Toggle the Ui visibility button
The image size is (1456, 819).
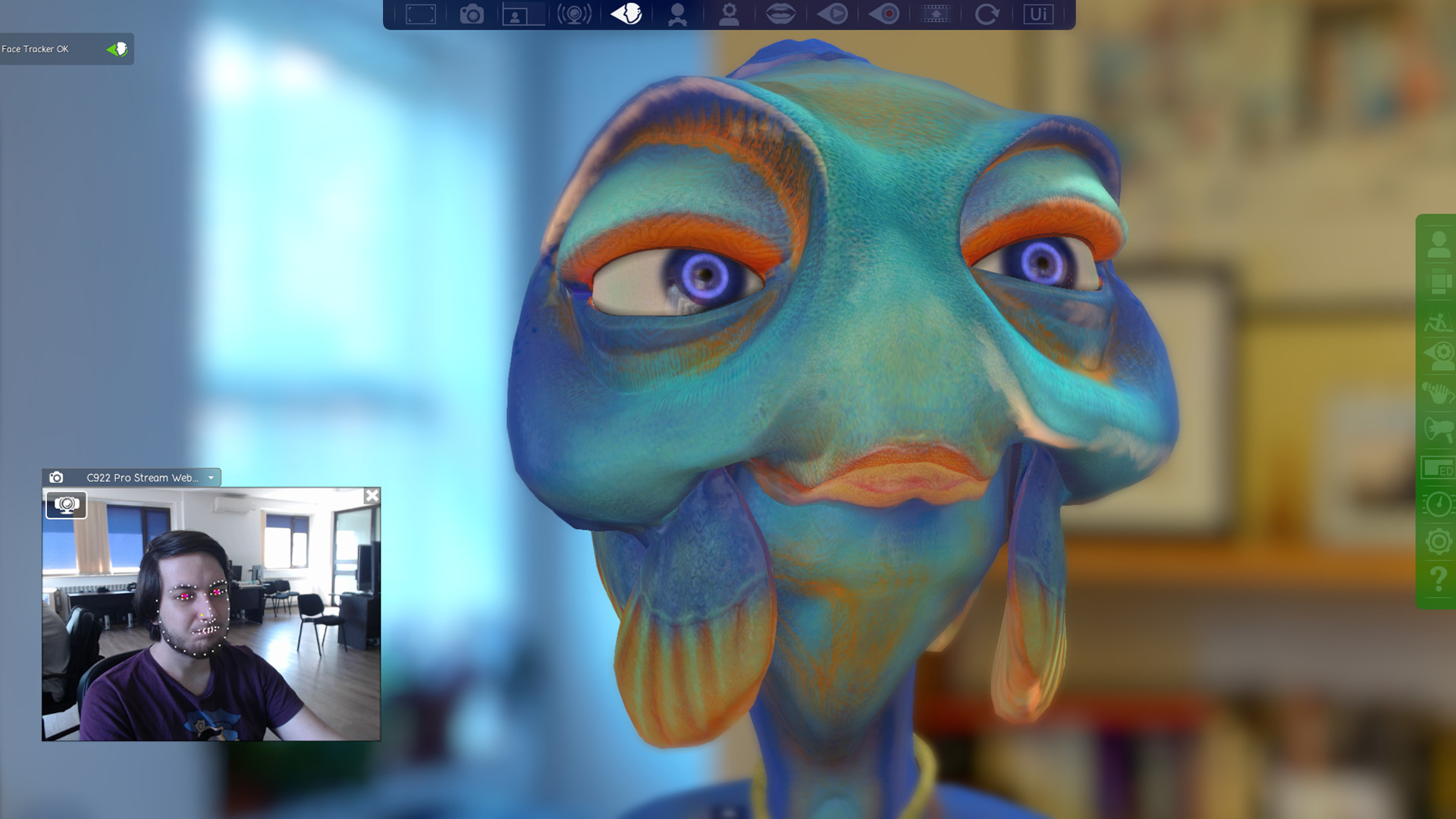1039,13
